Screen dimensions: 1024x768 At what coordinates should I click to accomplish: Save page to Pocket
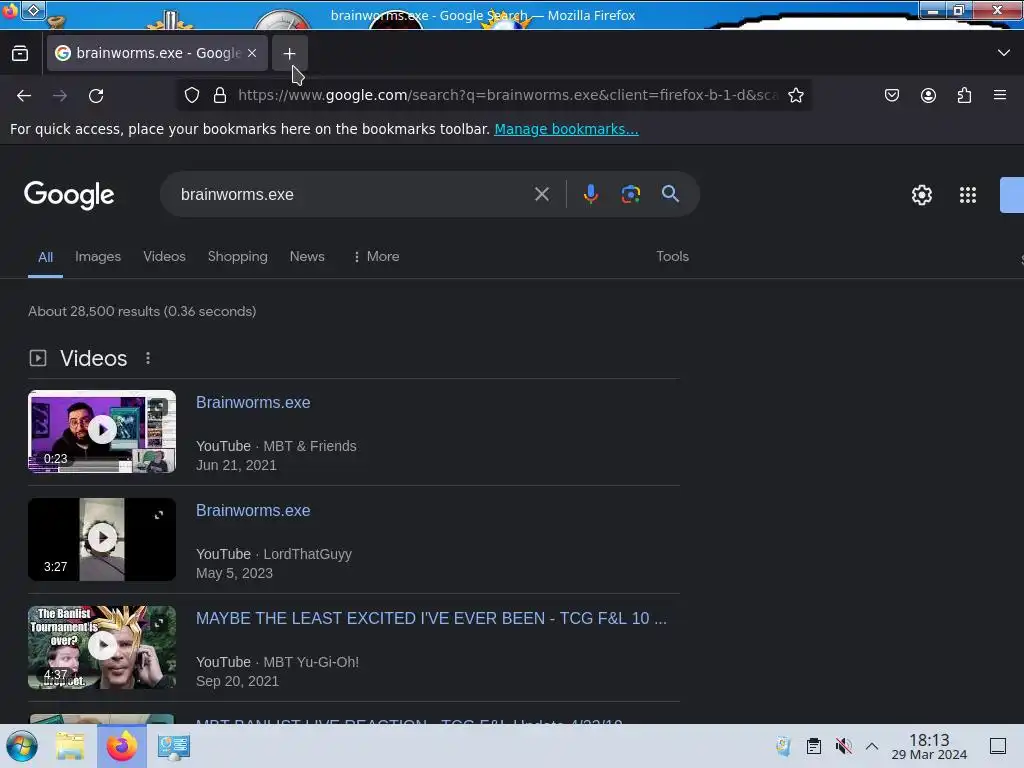coord(891,95)
